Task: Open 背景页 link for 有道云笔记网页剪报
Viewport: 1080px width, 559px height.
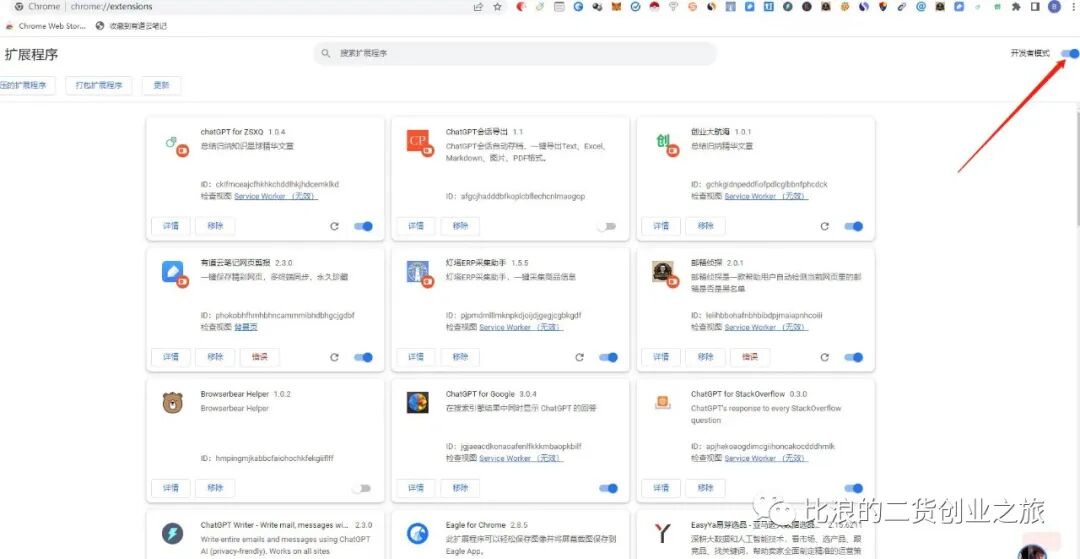Action: pos(246,327)
